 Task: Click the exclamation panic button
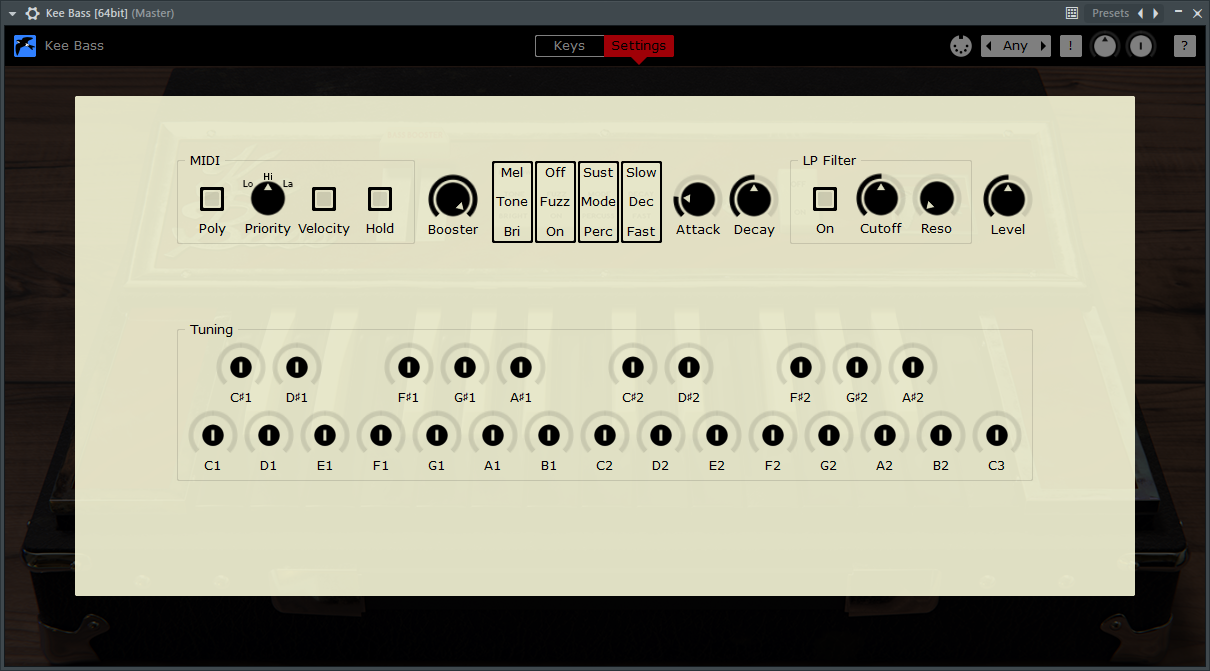(1071, 46)
